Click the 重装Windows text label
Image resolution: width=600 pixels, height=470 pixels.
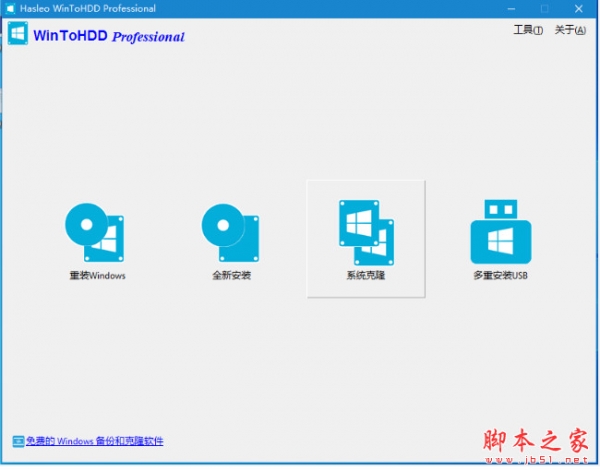click(x=97, y=276)
